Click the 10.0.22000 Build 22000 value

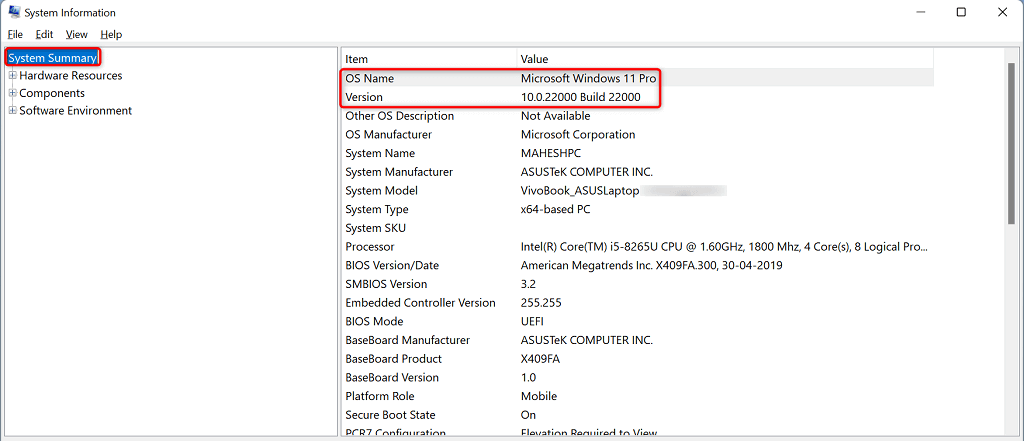[581, 97]
